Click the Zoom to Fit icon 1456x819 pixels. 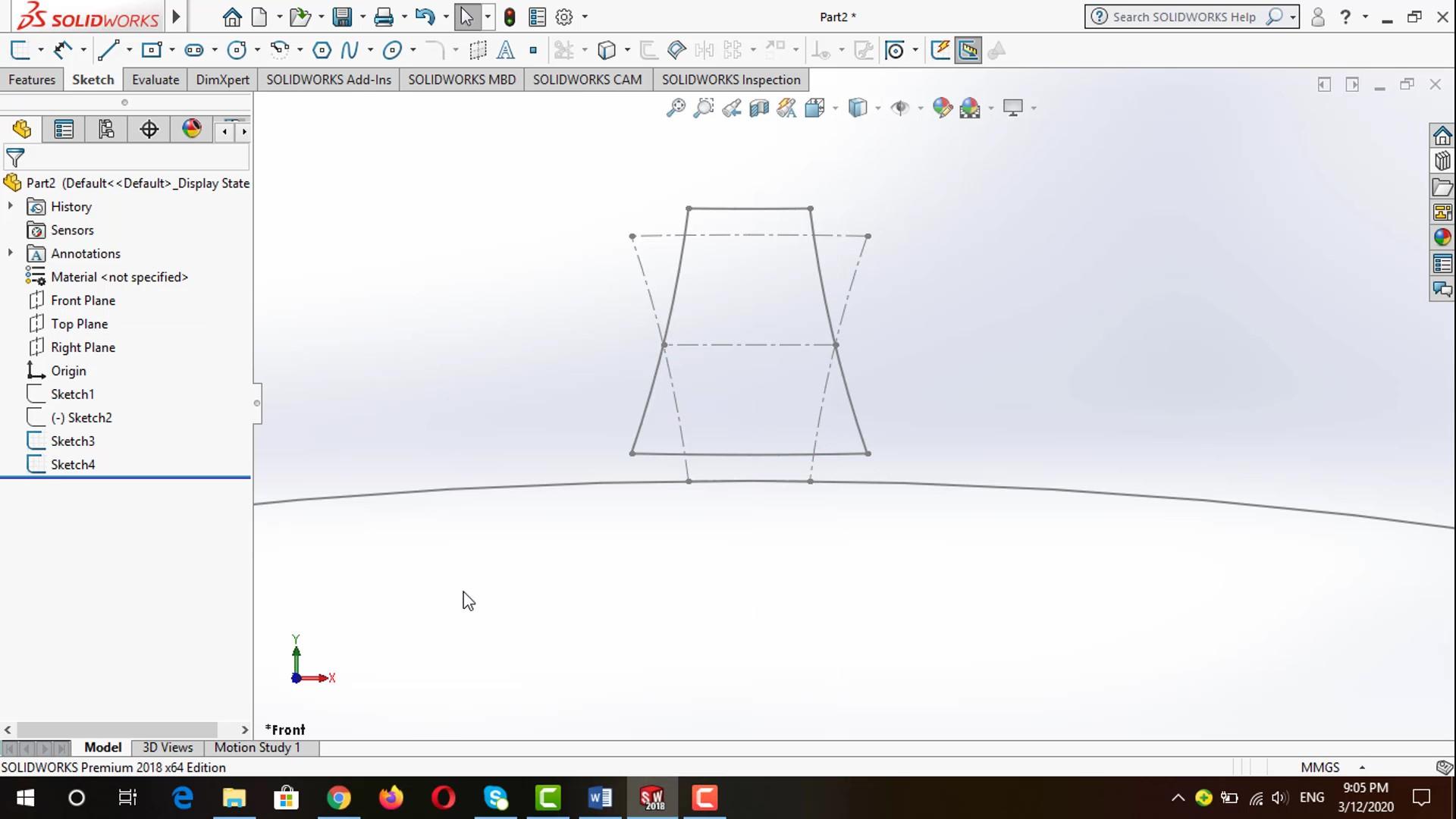[675, 108]
